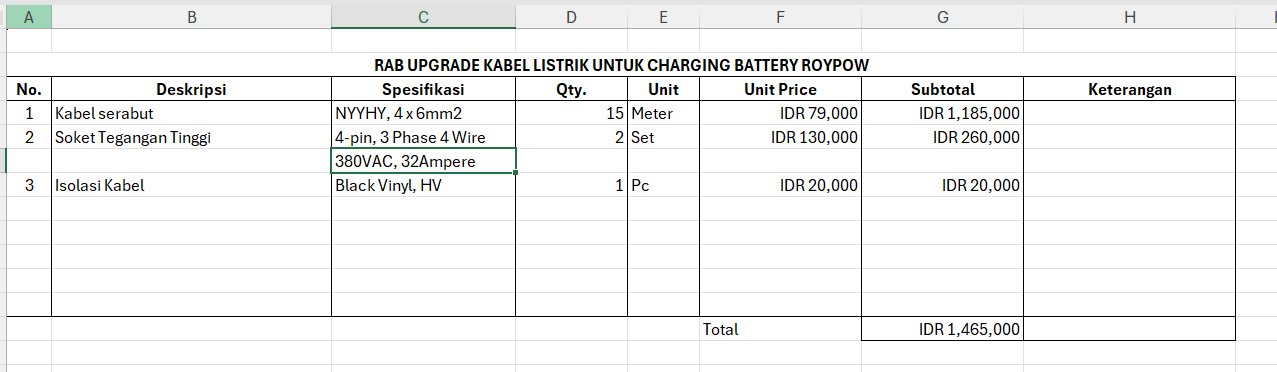
Task: Click the 'Pc' unit cell
Action: [x=663, y=185]
